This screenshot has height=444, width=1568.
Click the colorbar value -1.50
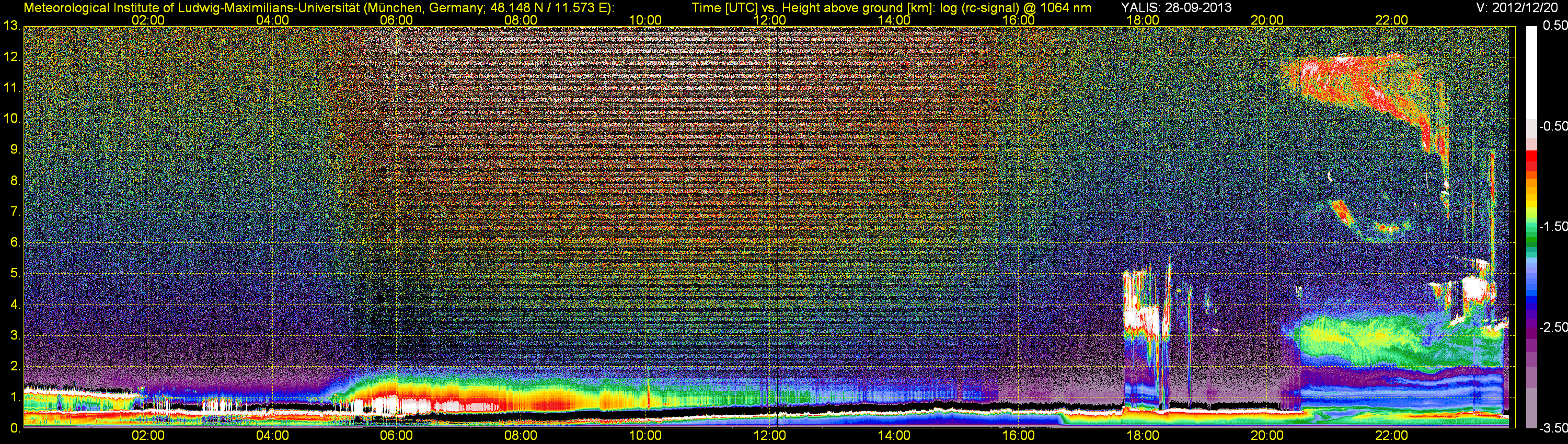(x=1553, y=226)
